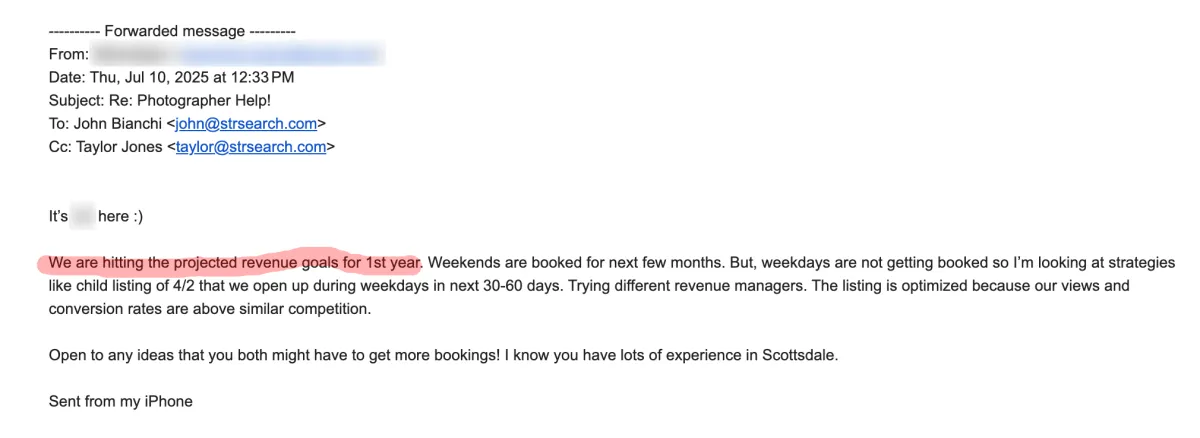
Task: Click the "Sent from my iPhone" signature
Action: [120, 402]
